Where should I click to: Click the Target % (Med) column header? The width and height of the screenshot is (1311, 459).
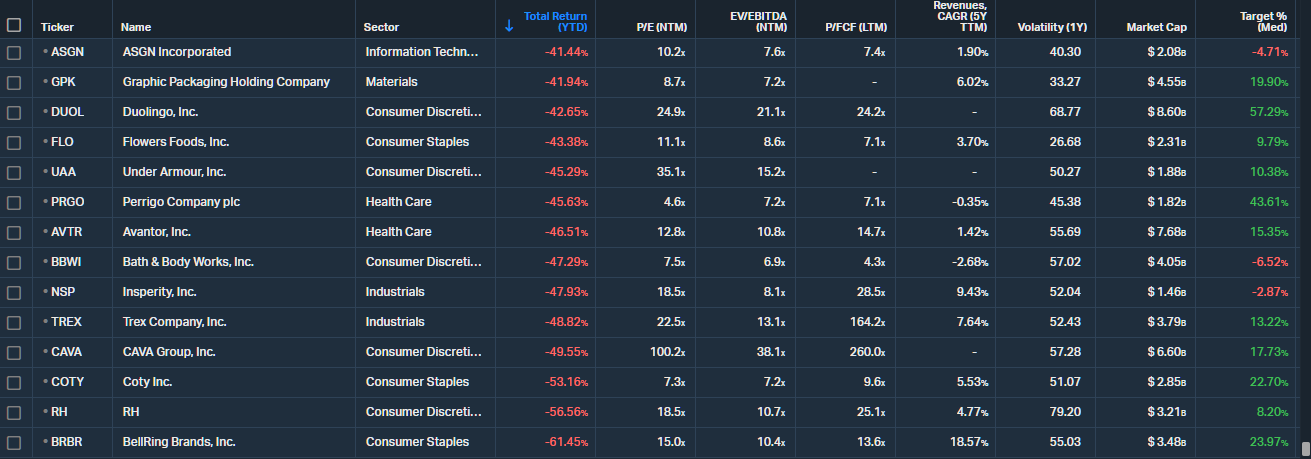coord(1260,21)
